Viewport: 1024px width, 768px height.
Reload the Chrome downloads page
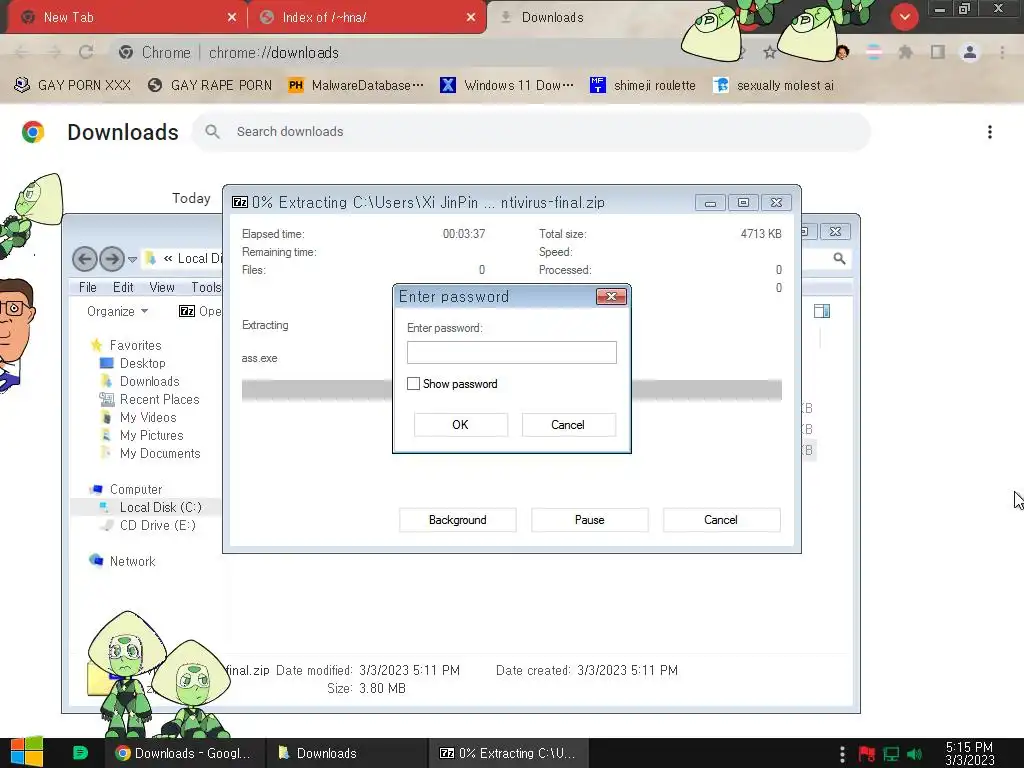coord(86,52)
